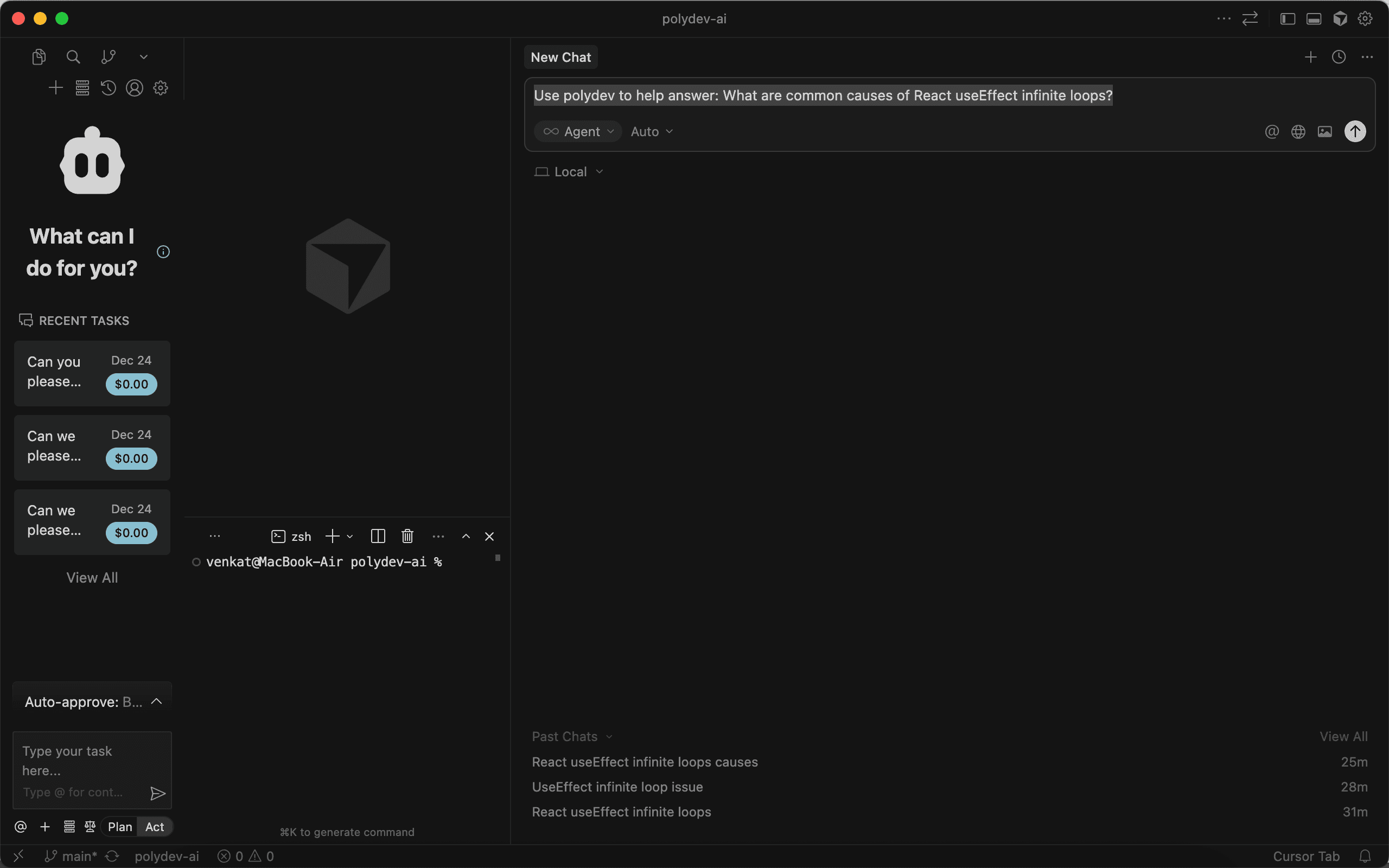Switch to Act mode
This screenshot has width=1389, height=868.
pyautogui.click(x=154, y=827)
